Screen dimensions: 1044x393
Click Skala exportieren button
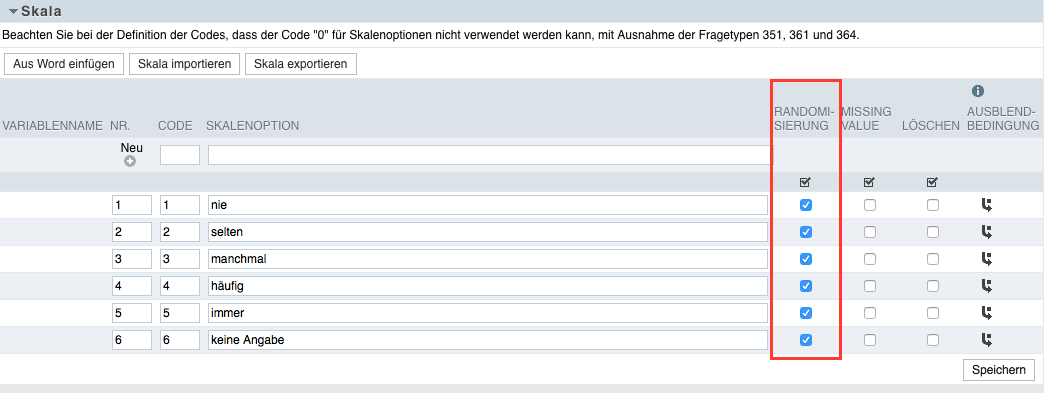301,64
